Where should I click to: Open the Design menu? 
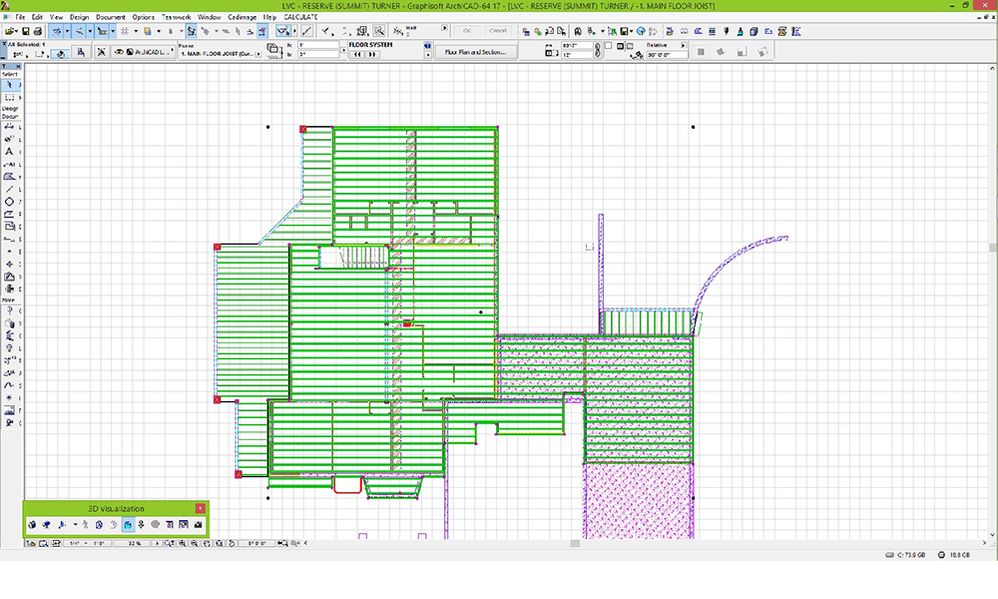[79, 17]
